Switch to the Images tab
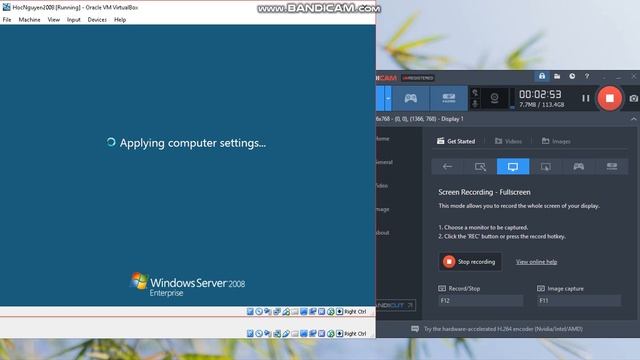The image size is (640, 360). pos(556,141)
